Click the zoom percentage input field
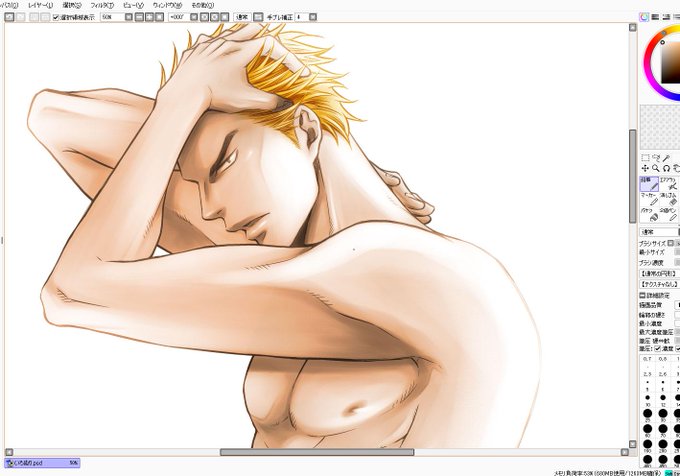680x476 pixels. (112, 17)
